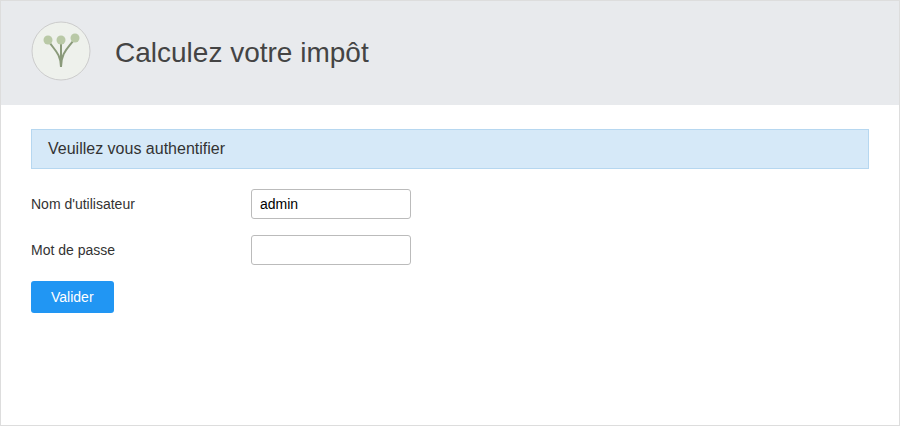Click the 'Veuillez vous authentifier' blue banner
Screen dimensions: 900x426
[449, 149]
